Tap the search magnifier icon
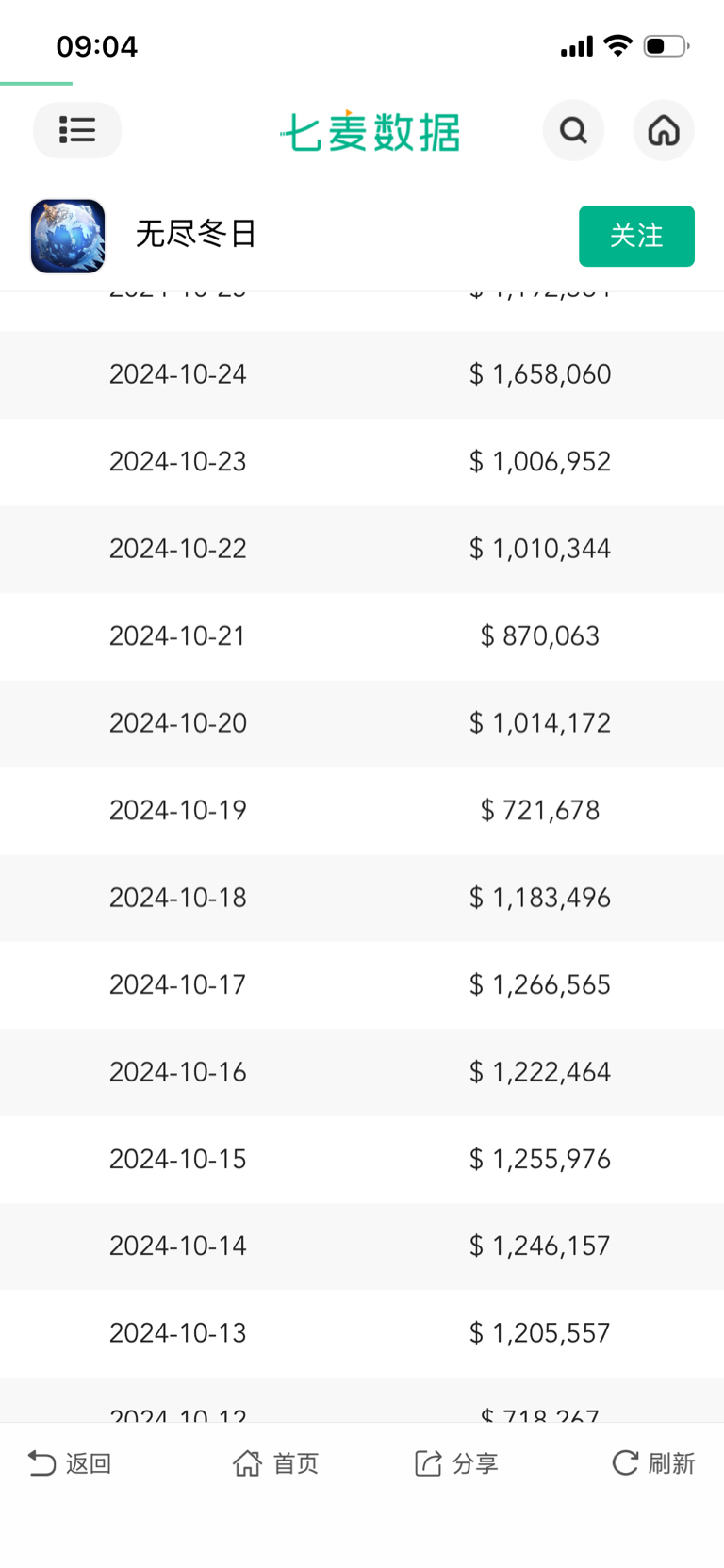Image resolution: width=724 pixels, height=1568 pixels. coord(573,130)
